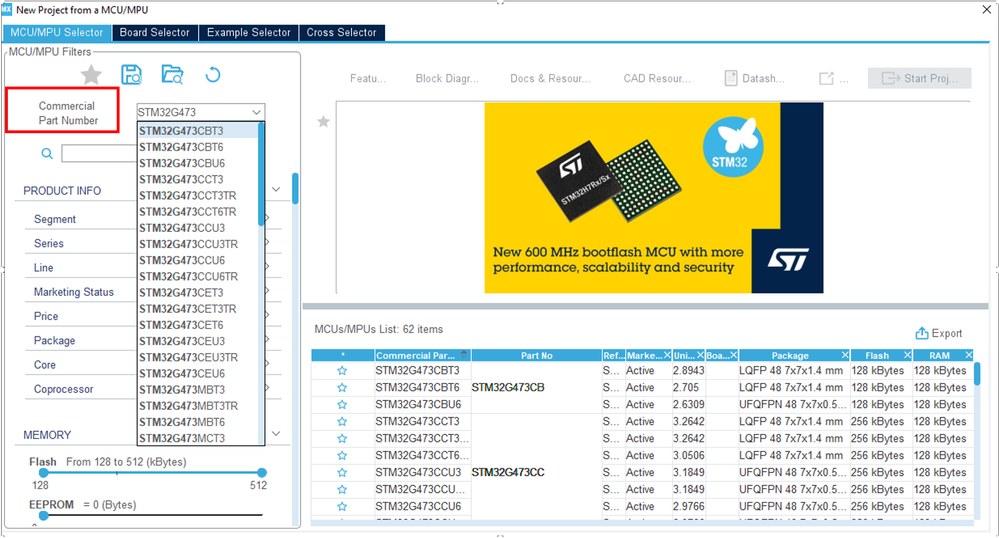
Task: Sort by the Part No column header
Action: [536, 355]
